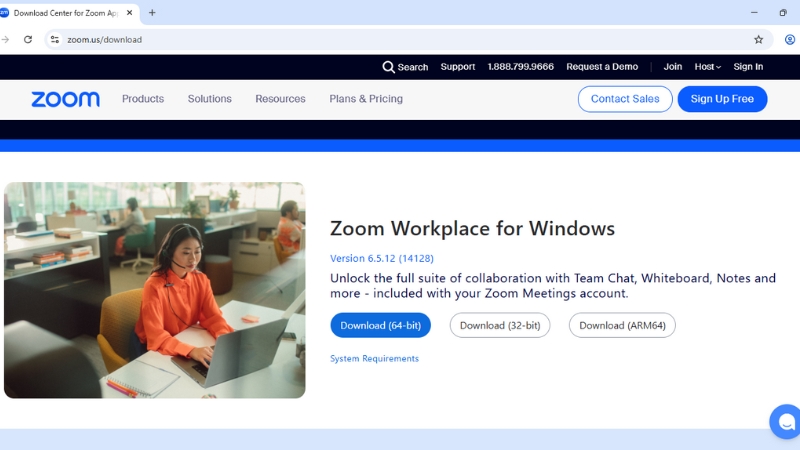This screenshot has width=800, height=450.
Task: Go forward with the arrow icon
Action: [5, 39]
